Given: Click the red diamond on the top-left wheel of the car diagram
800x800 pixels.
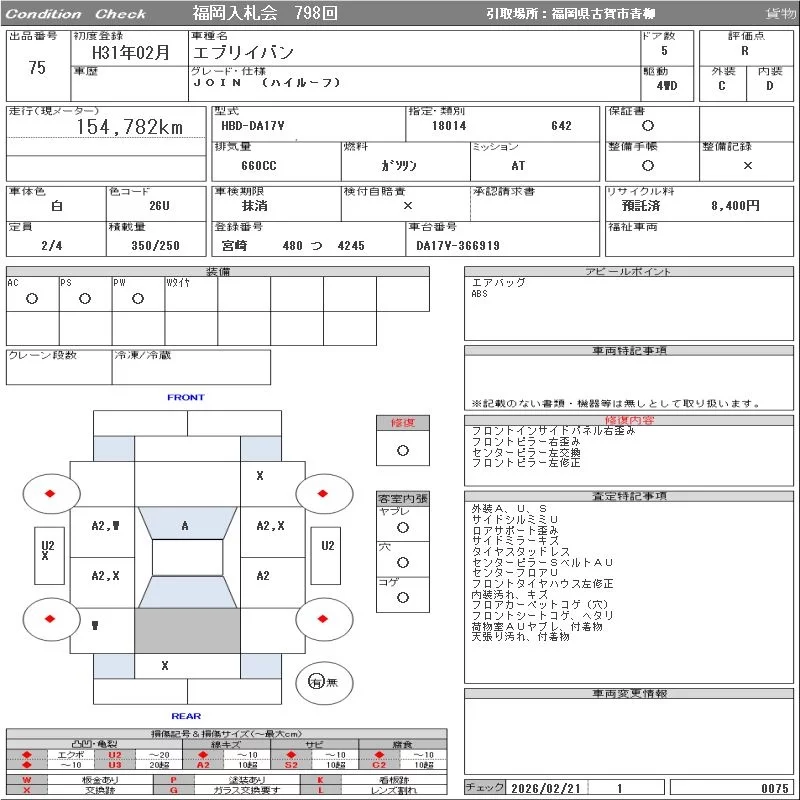Looking at the screenshot, I should (x=50, y=494).
